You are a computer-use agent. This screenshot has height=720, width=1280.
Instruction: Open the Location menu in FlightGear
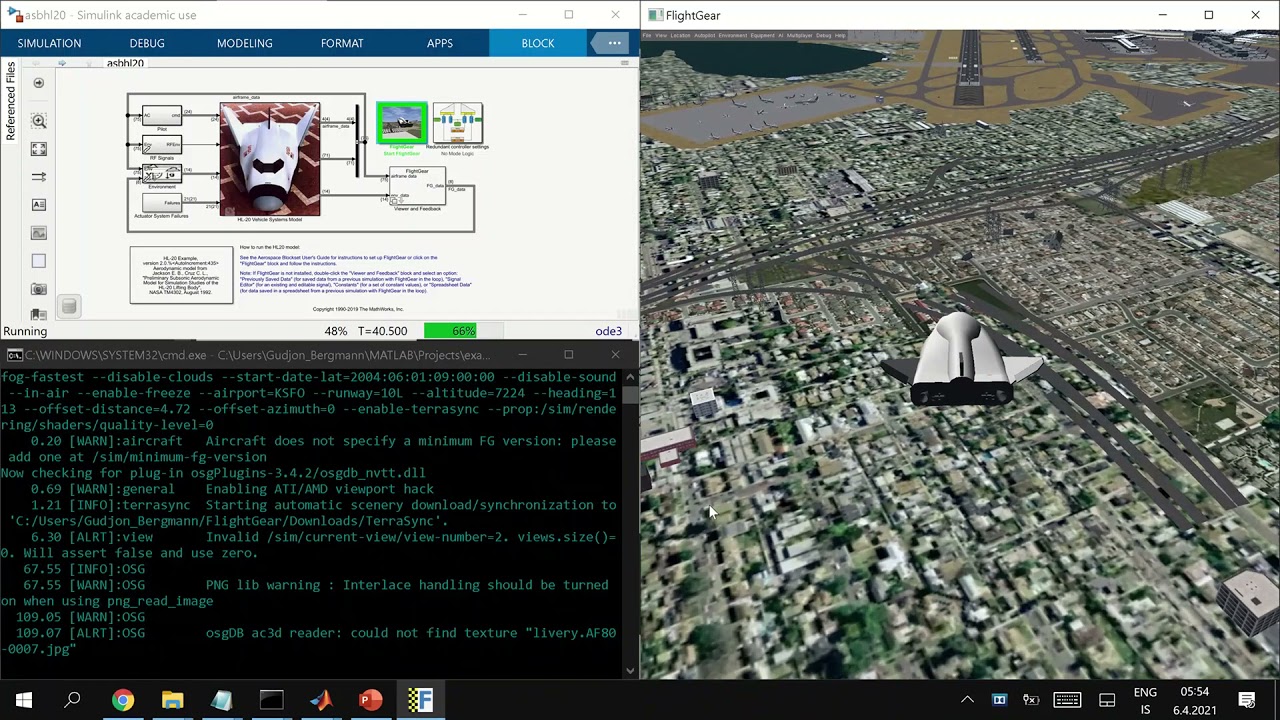pos(680,35)
